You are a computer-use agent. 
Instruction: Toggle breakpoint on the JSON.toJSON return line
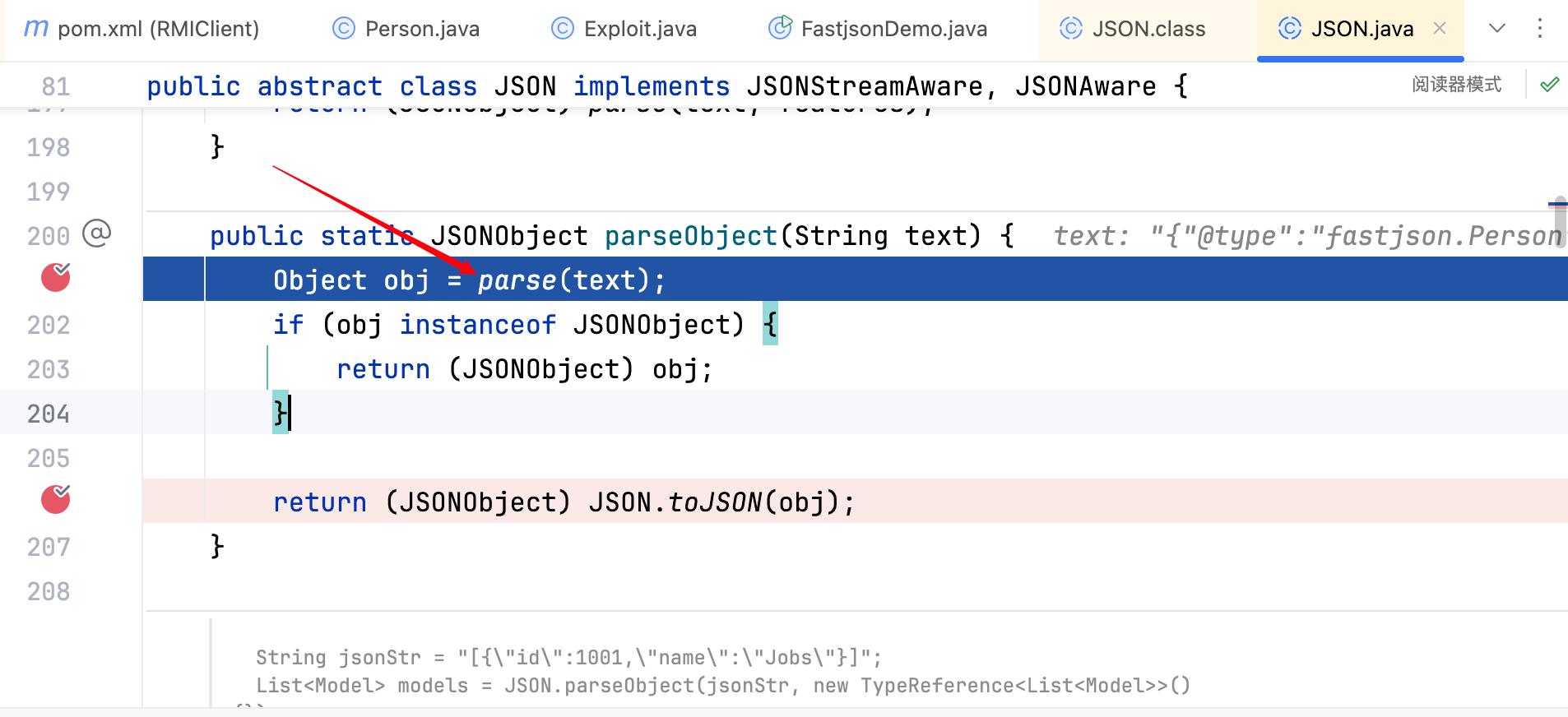[x=56, y=499]
